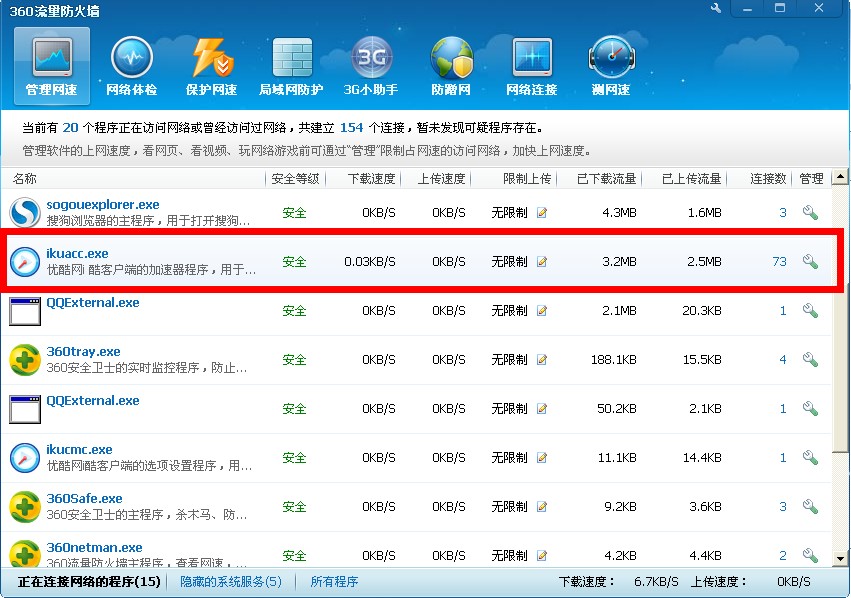Edit upload limit for ikuacc.exe
The image size is (851, 598).
click(541, 262)
